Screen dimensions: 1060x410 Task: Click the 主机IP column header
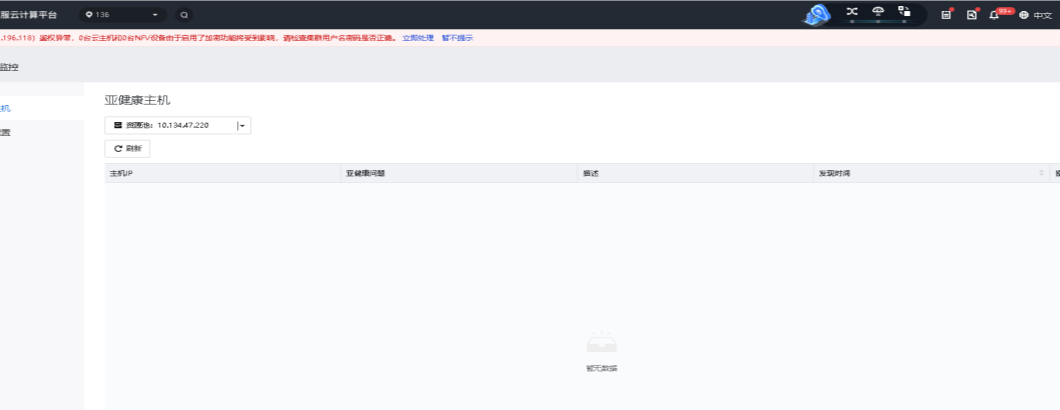click(222, 173)
